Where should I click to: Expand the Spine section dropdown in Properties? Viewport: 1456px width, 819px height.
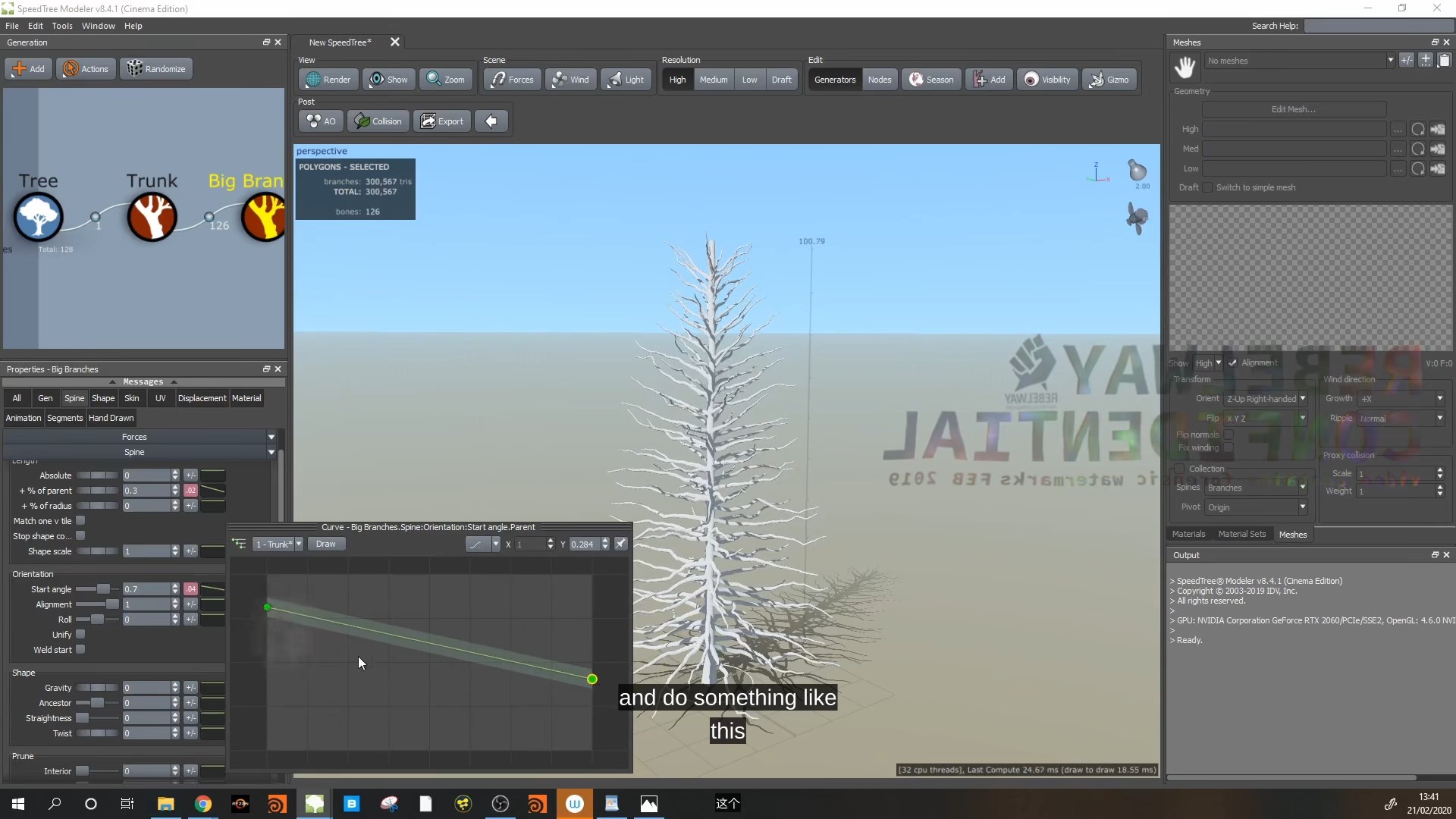[x=271, y=452]
